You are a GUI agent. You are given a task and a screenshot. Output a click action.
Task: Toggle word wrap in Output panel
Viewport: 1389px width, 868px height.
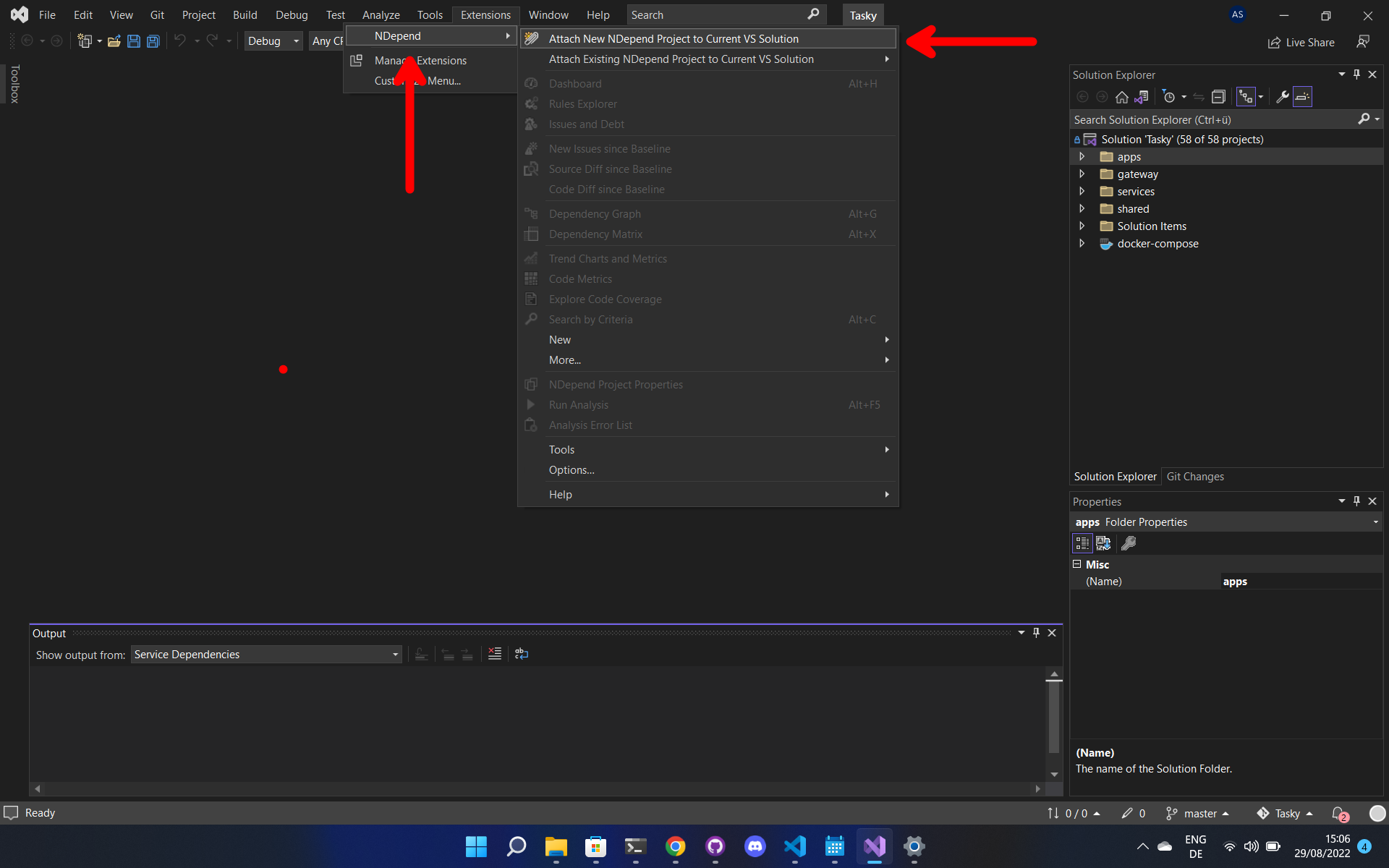click(522, 654)
